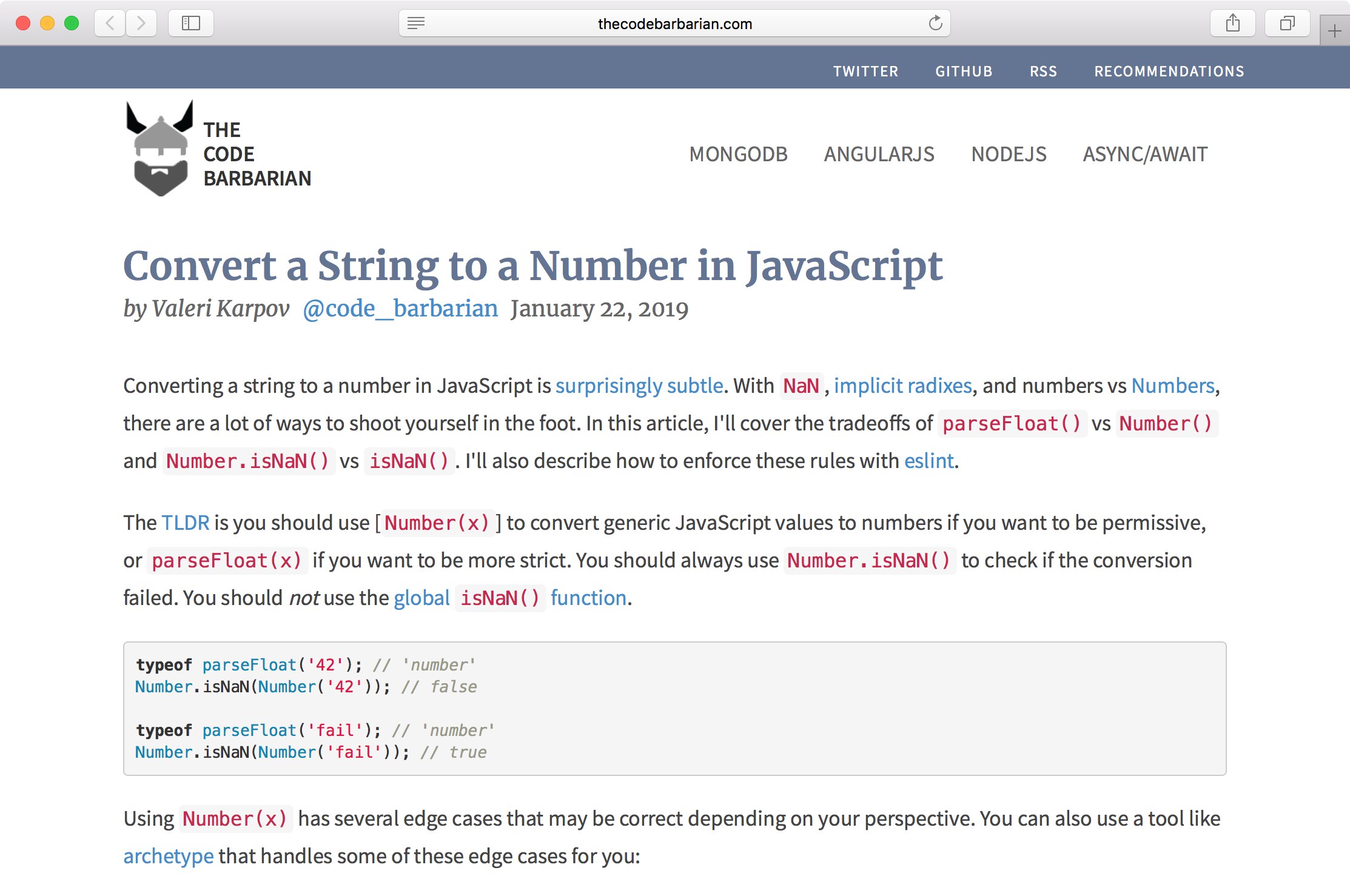
Task: Click the 'January 22, 2019' date text
Action: tap(599, 309)
